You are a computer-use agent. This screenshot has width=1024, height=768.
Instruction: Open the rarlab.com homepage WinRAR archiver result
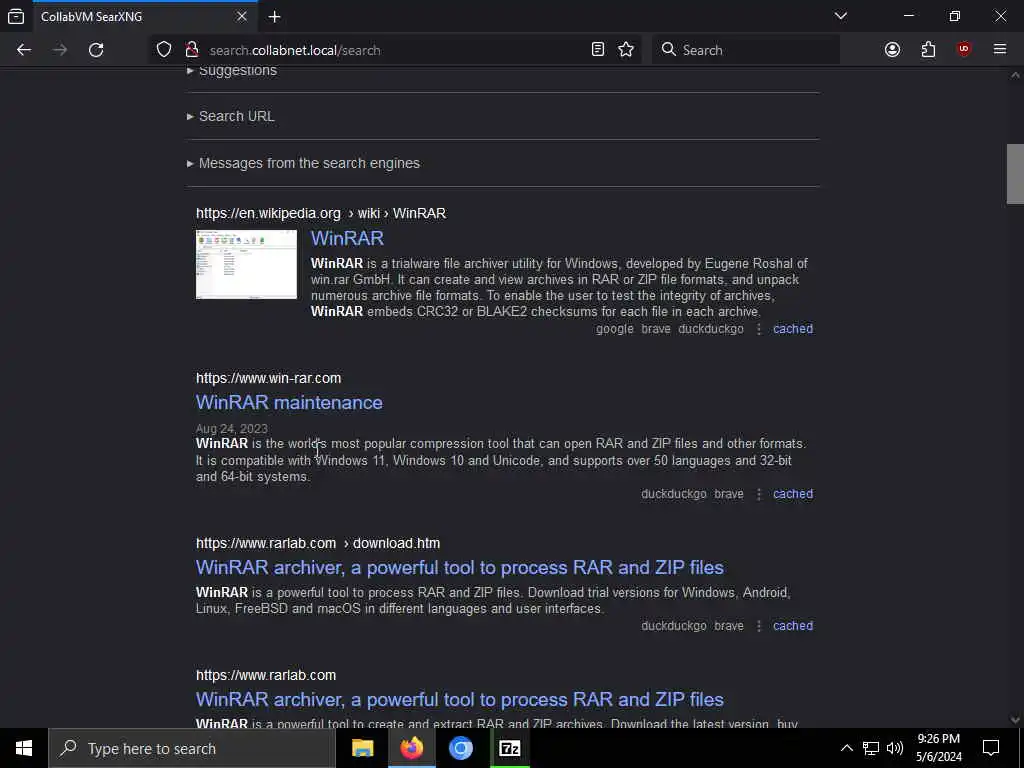pyautogui.click(x=459, y=699)
